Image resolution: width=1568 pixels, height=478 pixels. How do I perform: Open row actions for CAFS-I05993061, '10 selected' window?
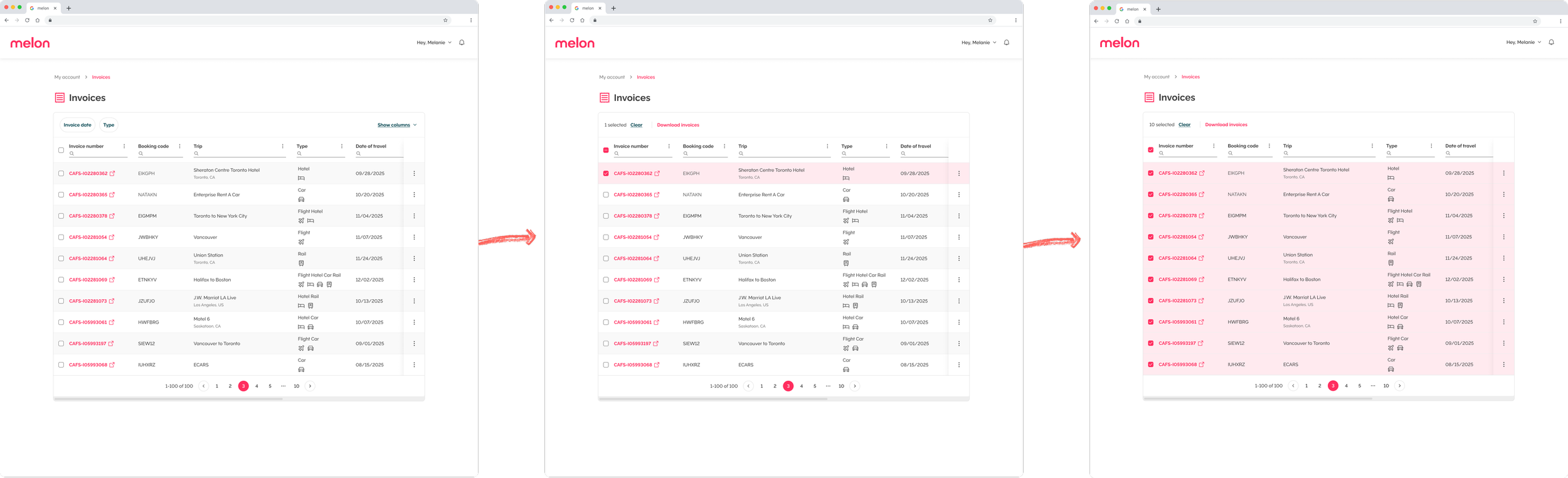click(1504, 322)
